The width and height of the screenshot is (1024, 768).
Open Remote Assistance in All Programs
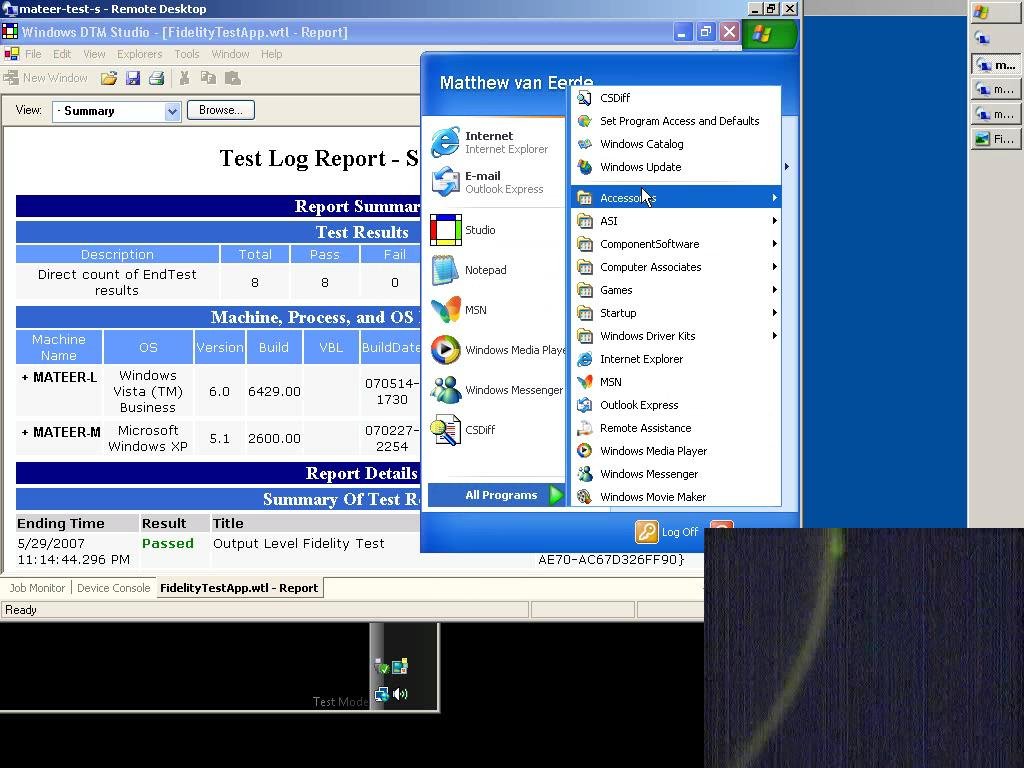click(x=645, y=428)
